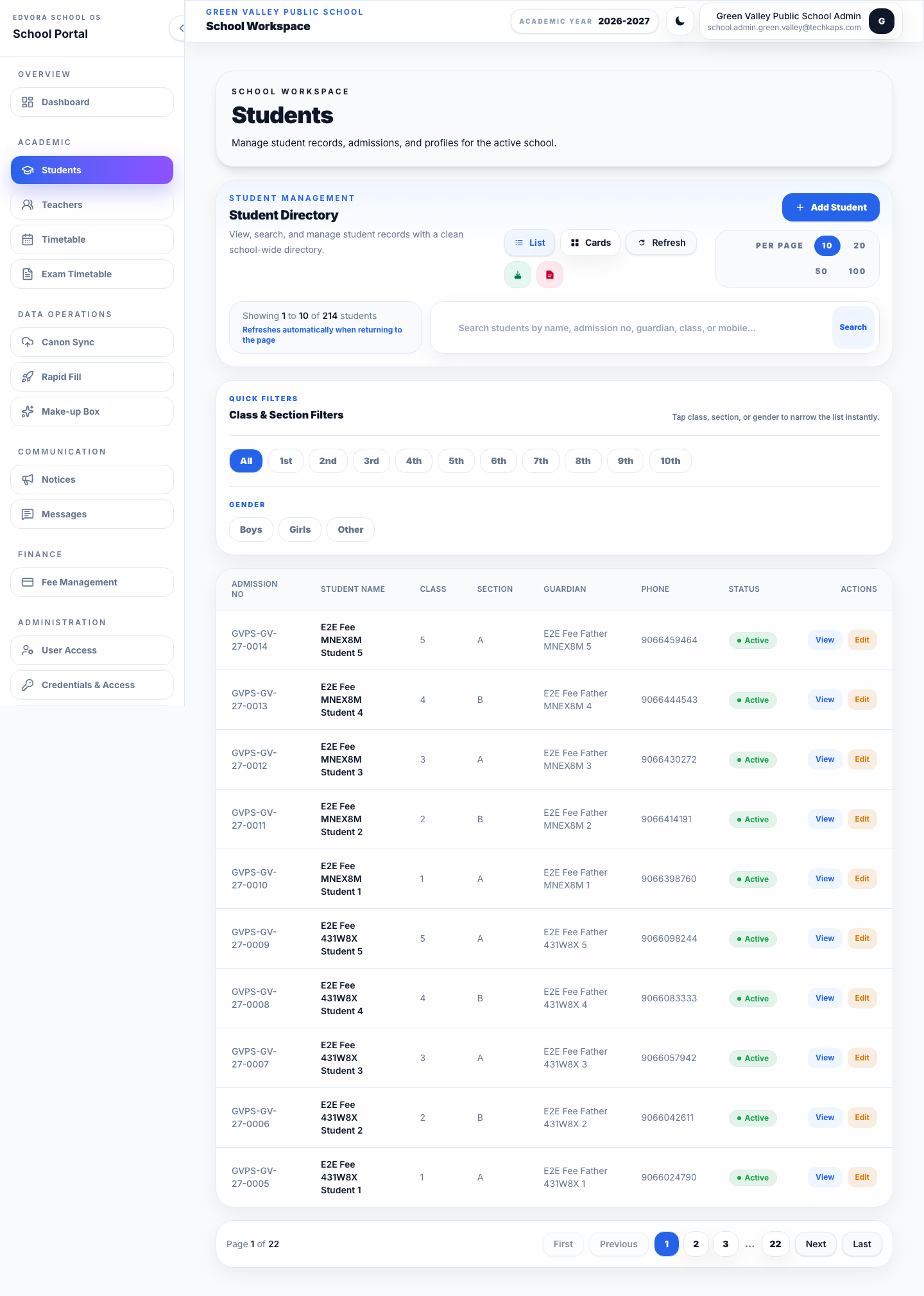This screenshot has height=1296, width=924.
Task: Edit student GVPS-GV-27-0013
Action: click(x=862, y=700)
